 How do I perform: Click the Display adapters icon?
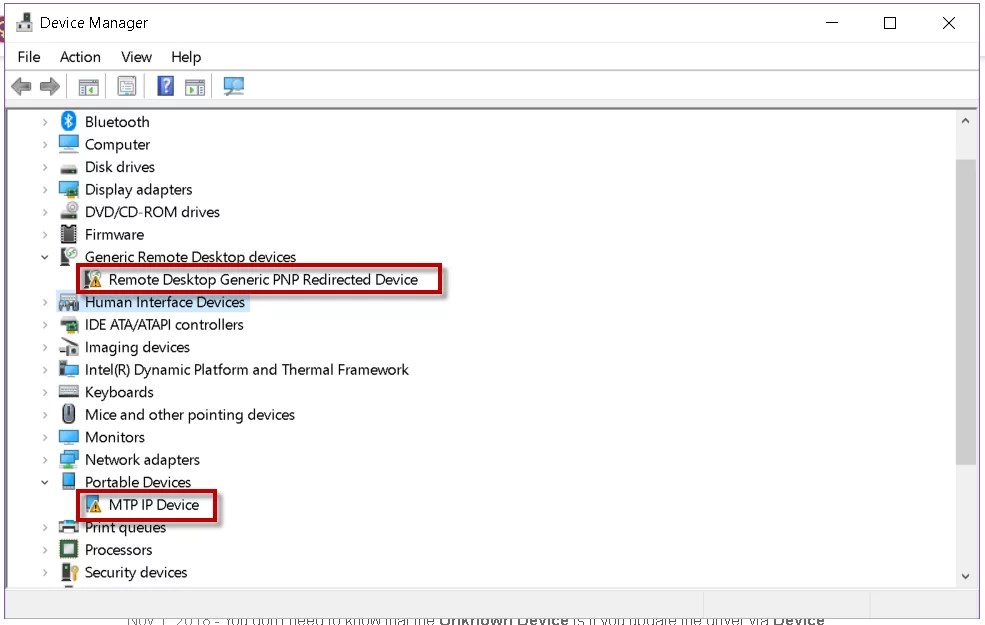coord(68,190)
